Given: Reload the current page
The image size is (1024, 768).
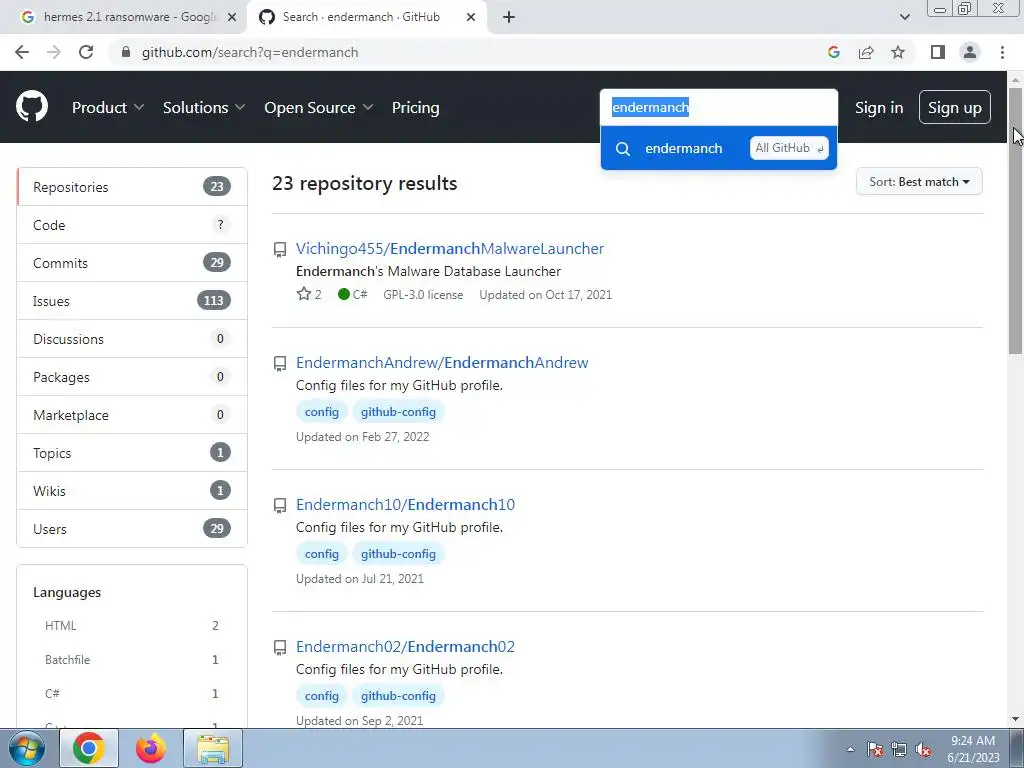Looking at the screenshot, I should point(86,52).
